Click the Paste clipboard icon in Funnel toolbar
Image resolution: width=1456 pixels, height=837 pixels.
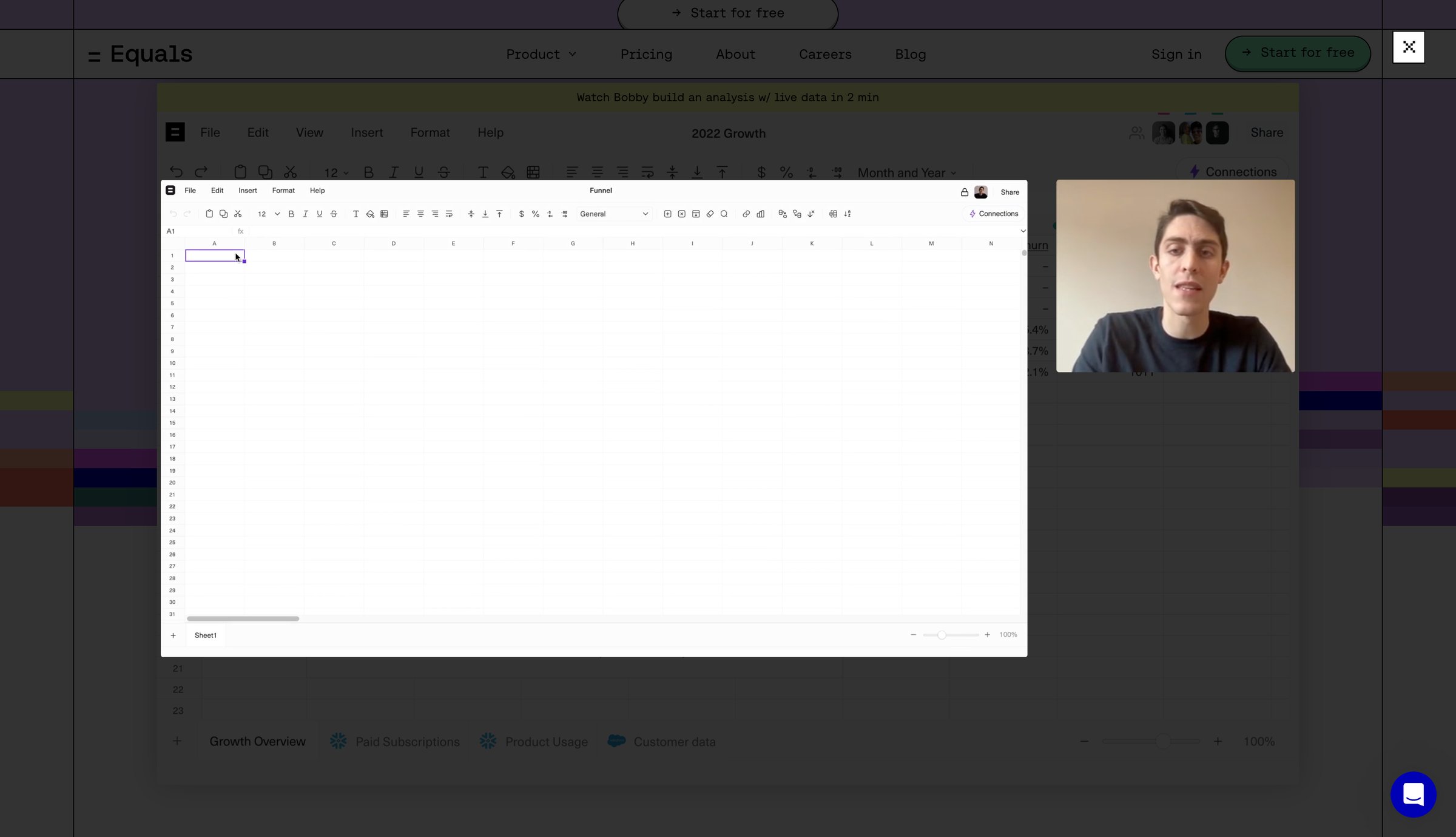tap(209, 214)
